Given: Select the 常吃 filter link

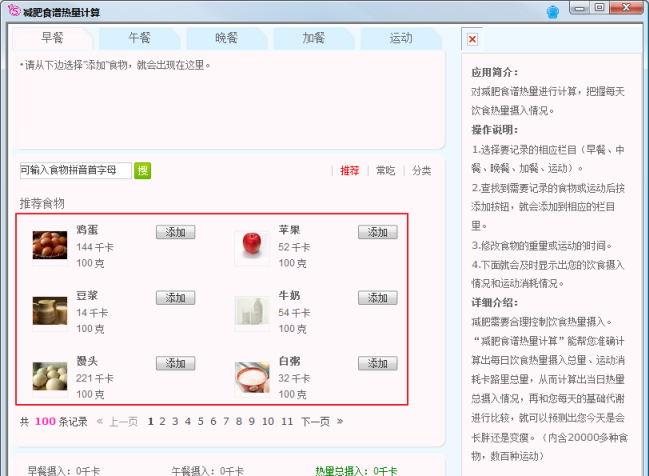Looking at the screenshot, I should point(385,171).
